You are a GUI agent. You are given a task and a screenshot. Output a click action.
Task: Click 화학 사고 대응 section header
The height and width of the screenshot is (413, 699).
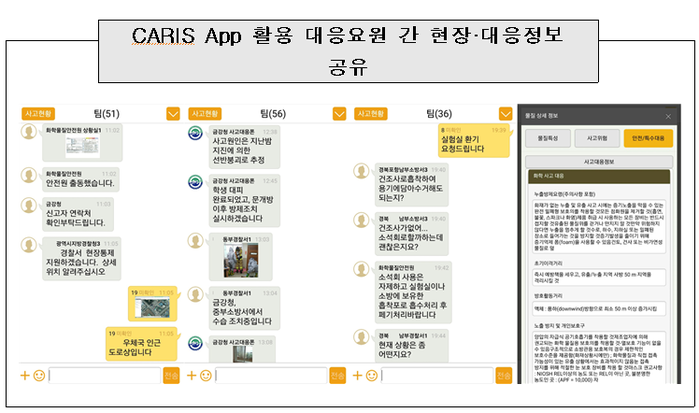599,176
